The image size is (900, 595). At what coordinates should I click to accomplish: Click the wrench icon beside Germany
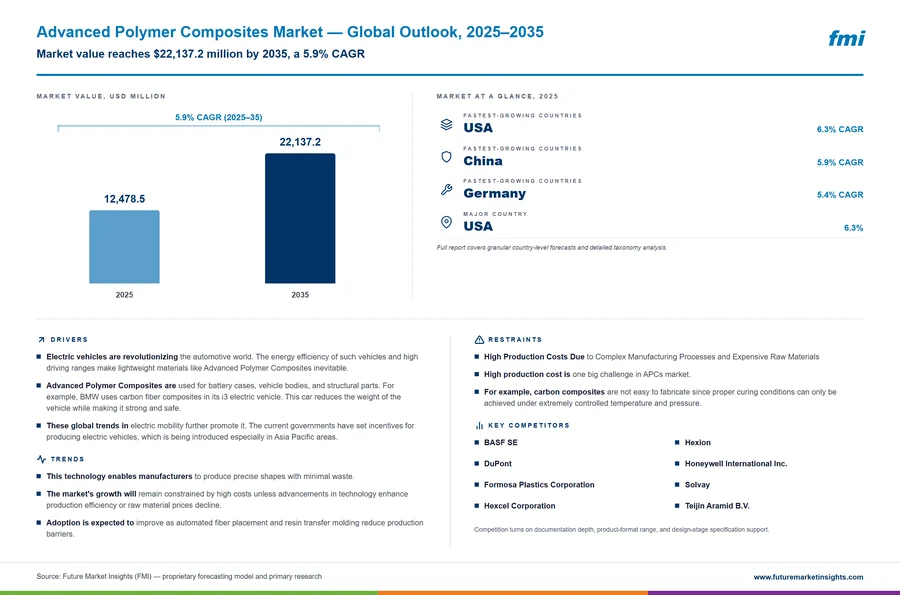pyautogui.click(x=446, y=189)
